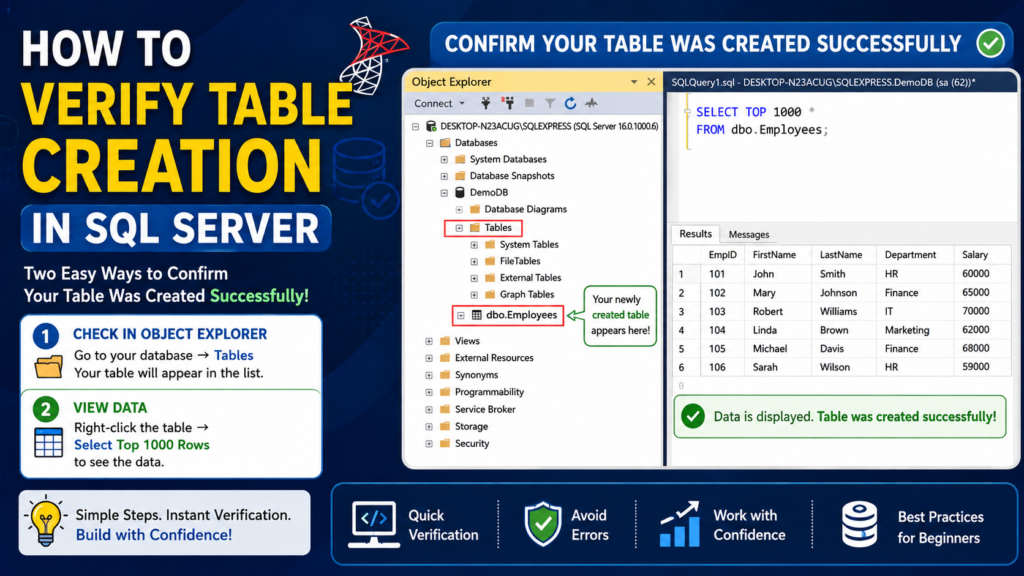Screen dimensions: 1024x576
Task: Click the EmpID column header
Action: click(722, 255)
